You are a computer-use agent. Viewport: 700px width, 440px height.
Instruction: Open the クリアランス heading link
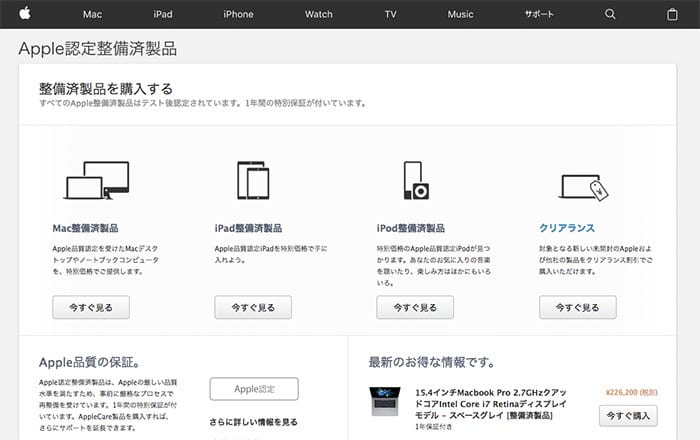click(x=567, y=228)
